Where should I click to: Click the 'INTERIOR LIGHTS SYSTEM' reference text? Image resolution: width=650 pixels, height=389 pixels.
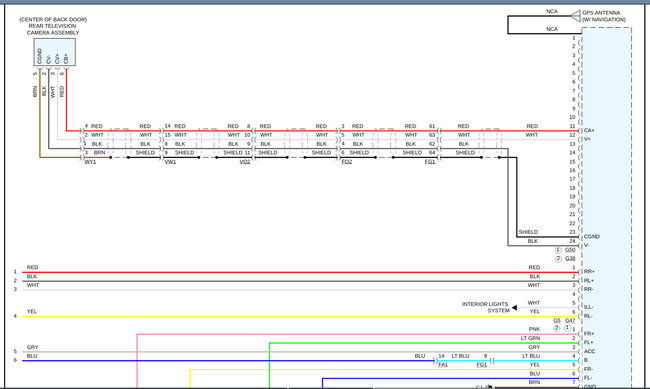tap(485, 307)
